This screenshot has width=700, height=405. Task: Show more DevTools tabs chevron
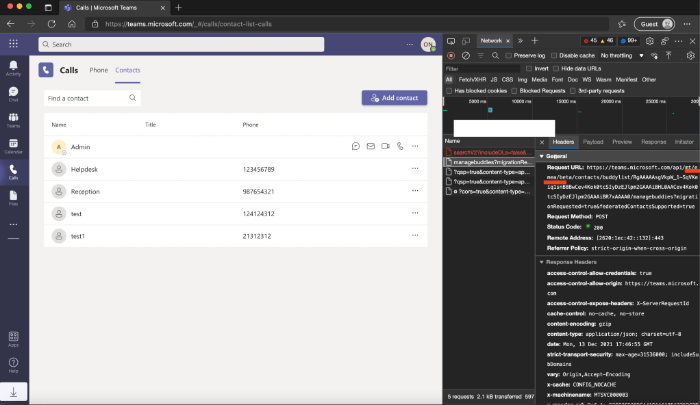[x=520, y=41]
